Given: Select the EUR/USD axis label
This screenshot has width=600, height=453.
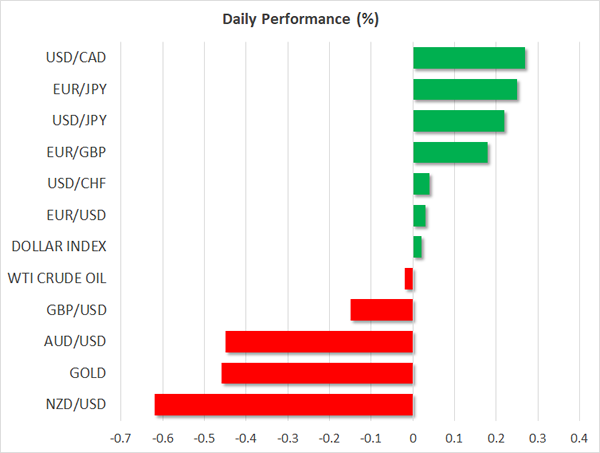Looking at the screenshot, I should pyautogui.click(x=76, y=215).
